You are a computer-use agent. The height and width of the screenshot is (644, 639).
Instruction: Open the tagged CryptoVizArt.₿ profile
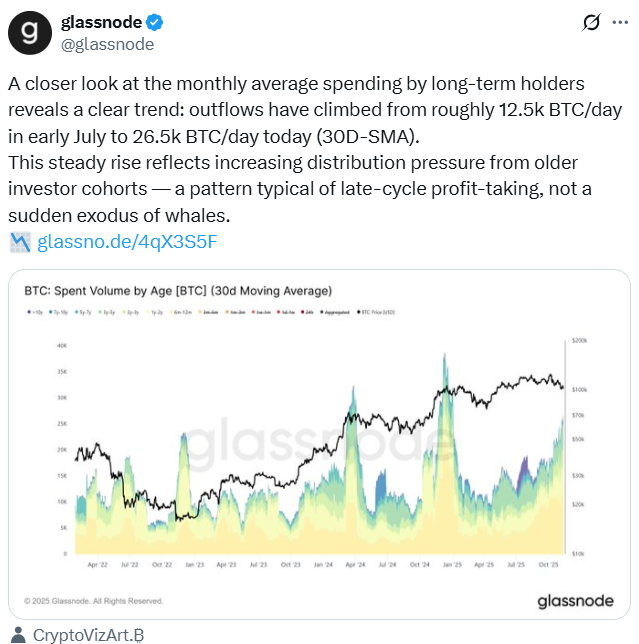point(89,634)
